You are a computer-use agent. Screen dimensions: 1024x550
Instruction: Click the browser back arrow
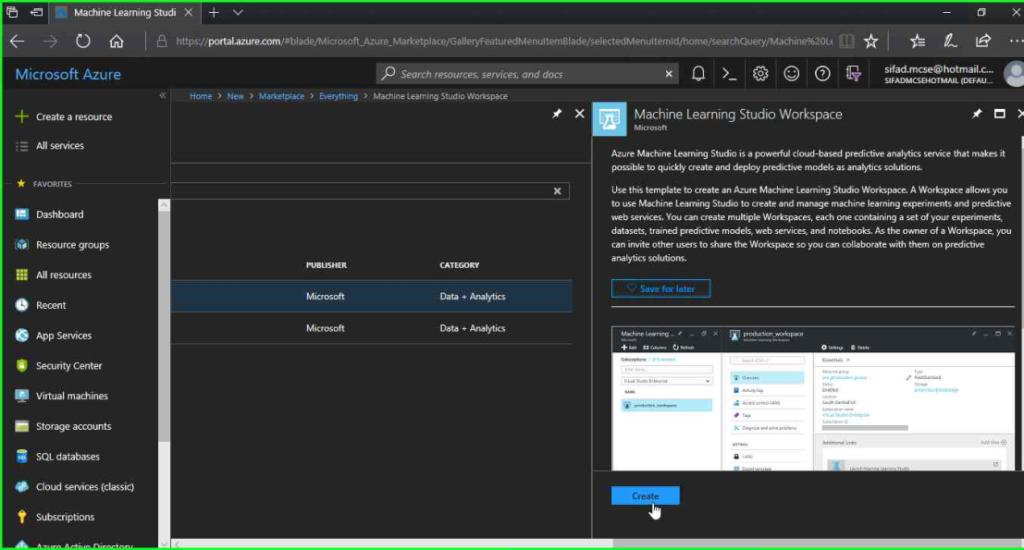[17, 41]
